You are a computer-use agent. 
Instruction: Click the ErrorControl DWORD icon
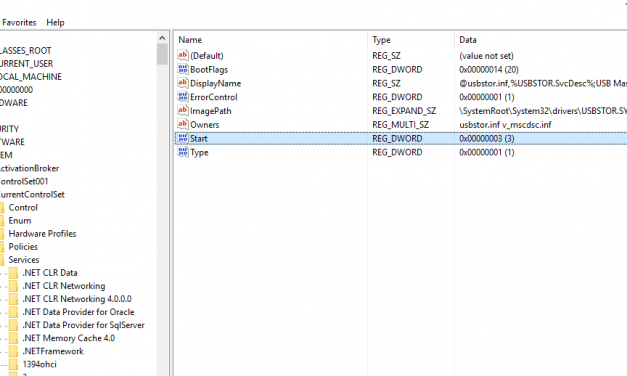pos(183,97)
